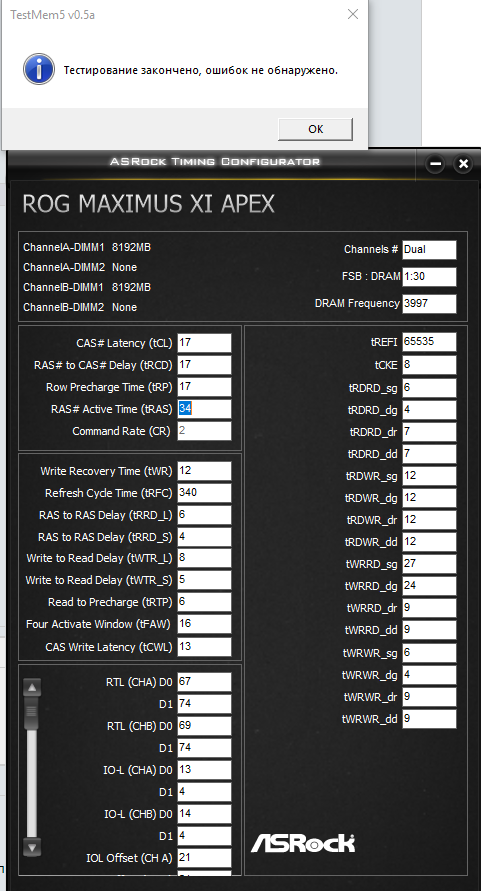Click the ChannelB-DIMM2 None entry
The width and height of the screenshot is (481, 891).
tap(80, 307)
